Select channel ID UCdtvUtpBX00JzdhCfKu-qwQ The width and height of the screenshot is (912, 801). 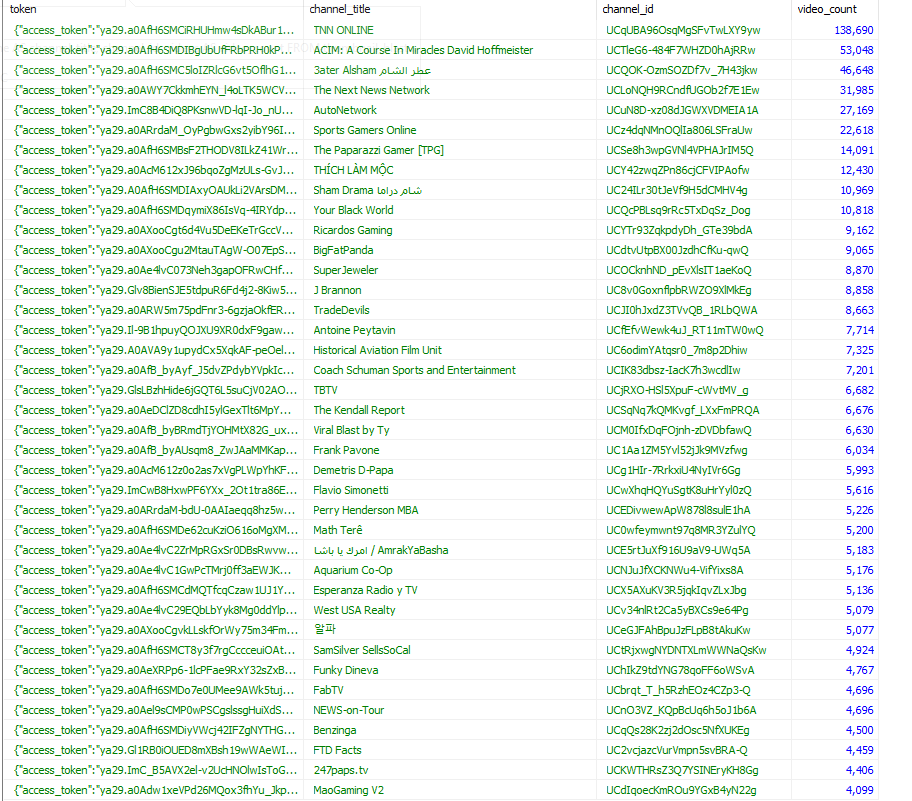click(677, 250)
